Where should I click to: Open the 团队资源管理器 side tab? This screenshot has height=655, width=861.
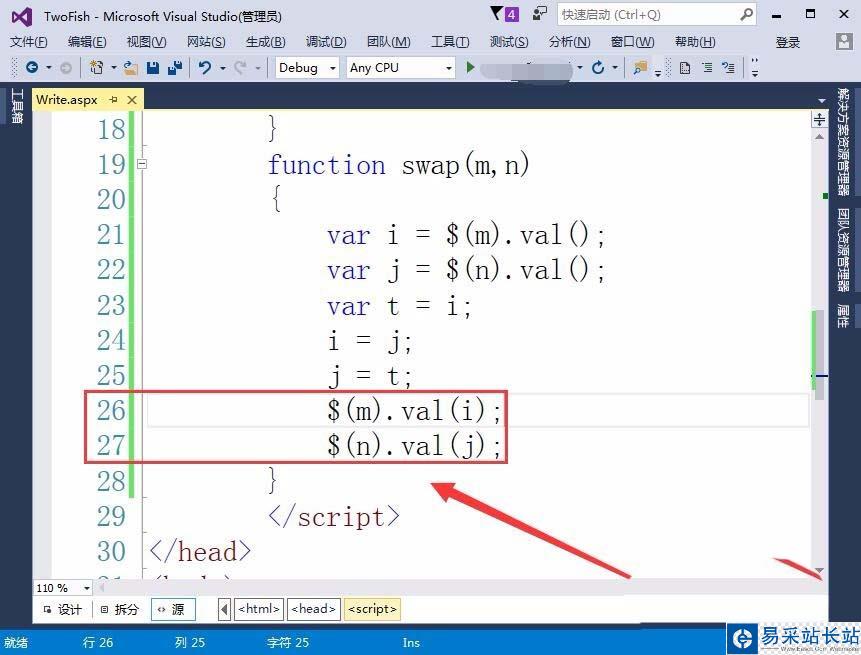843,250
